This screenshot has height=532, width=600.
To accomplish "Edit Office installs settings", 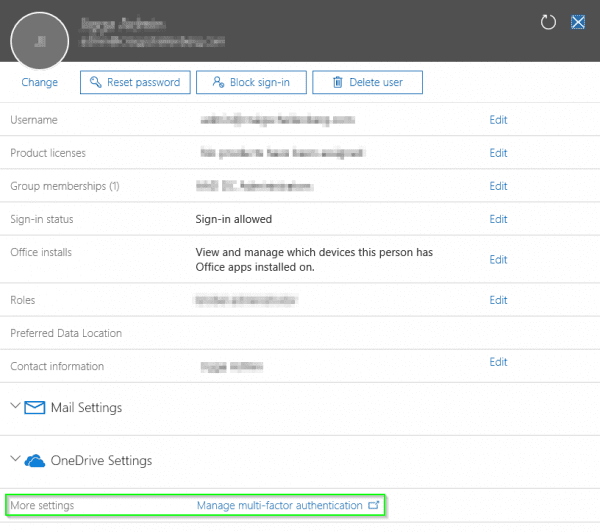I will [498, 259].
